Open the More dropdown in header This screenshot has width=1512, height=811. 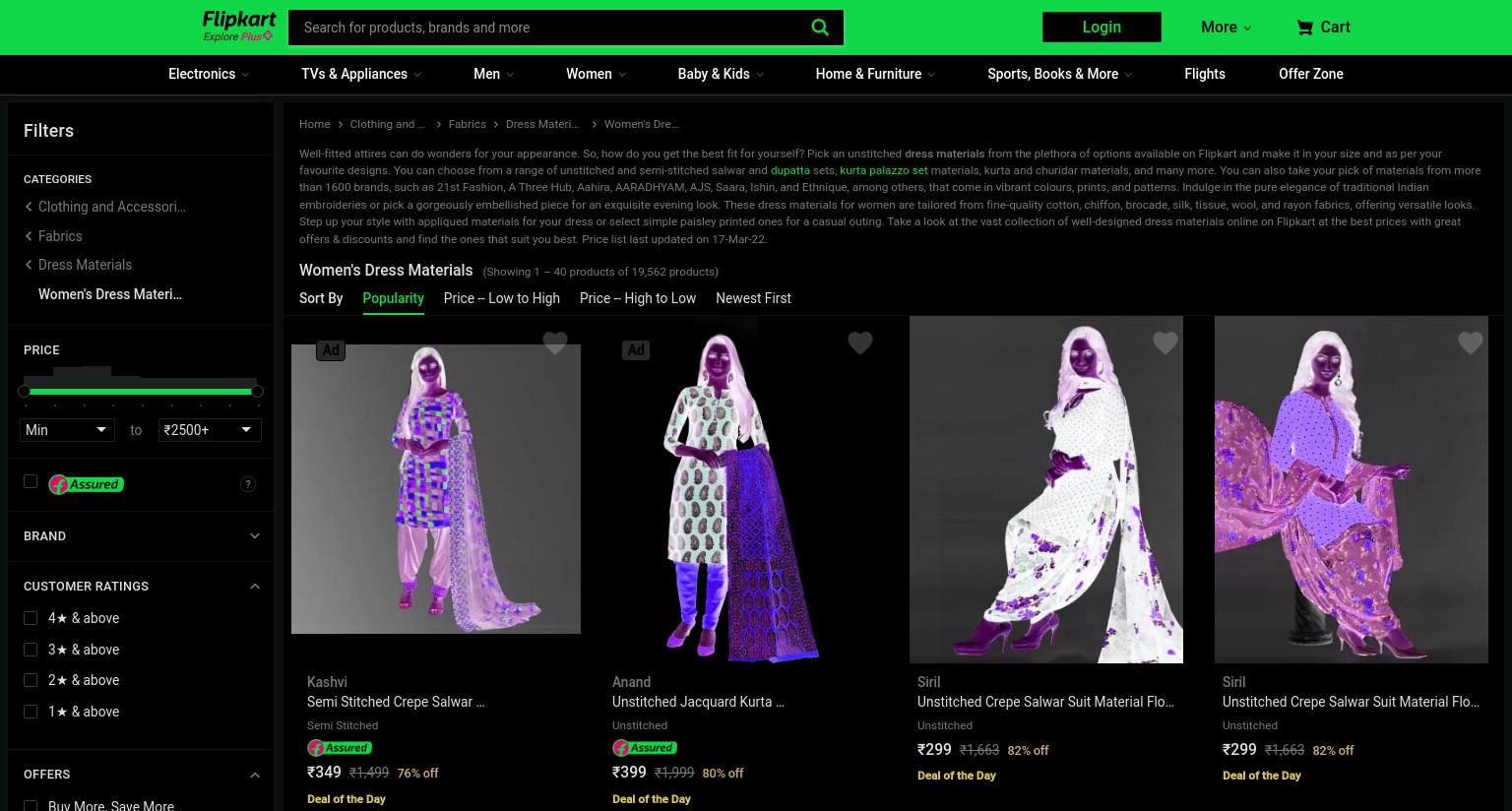coord(1226,28)
